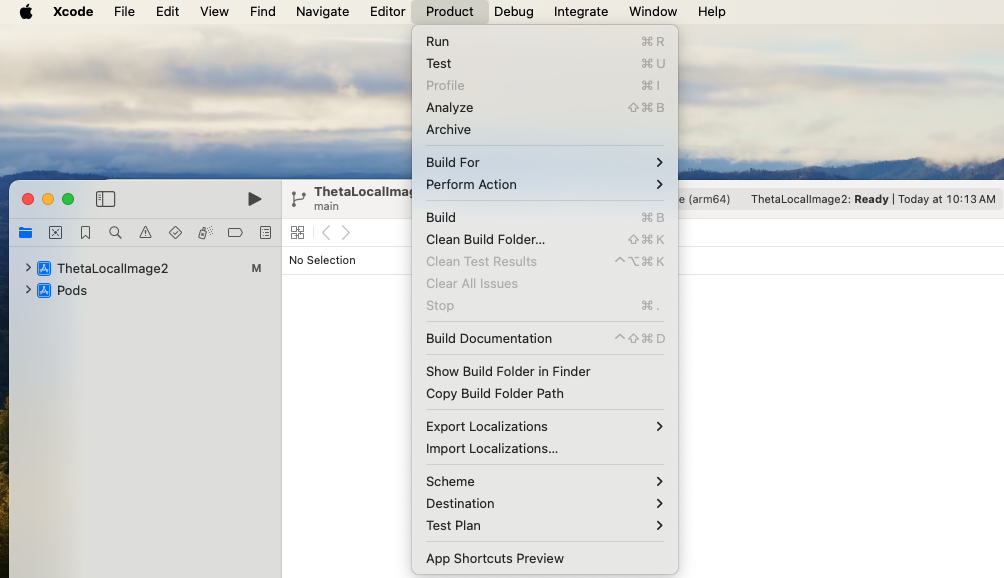This screenshot has width=1004, height=578.
Task: Toggle the navigator sidebar panel
Action: pyautogui.click(x=105, y=199)
